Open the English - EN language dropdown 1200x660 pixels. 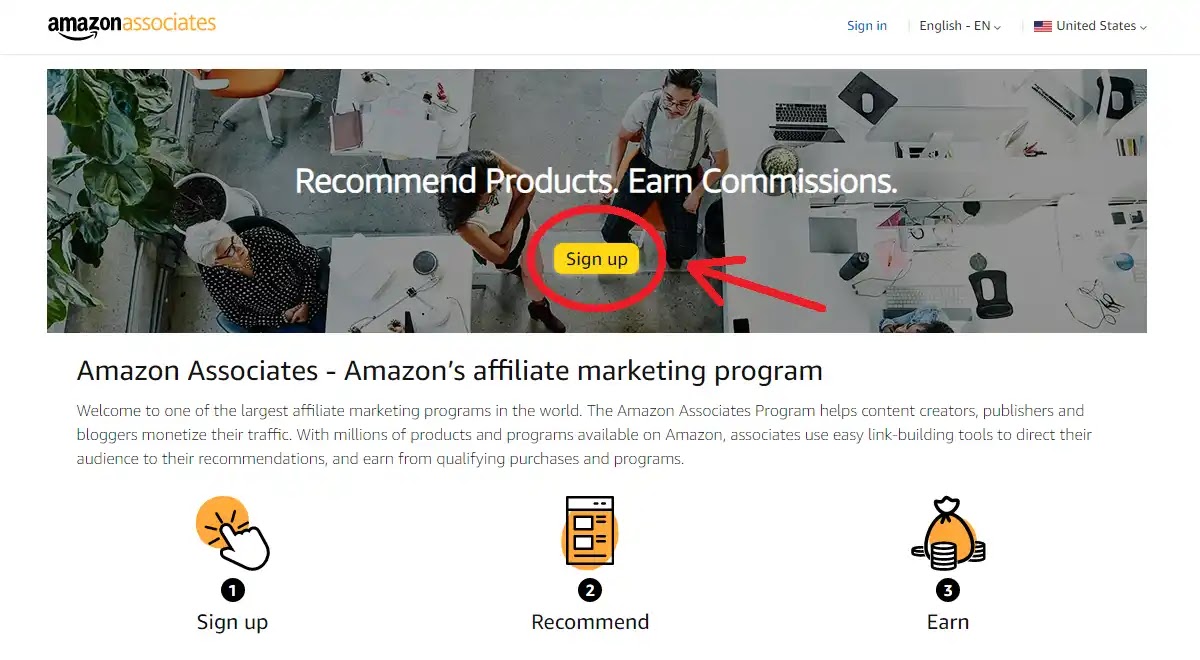[960, 26]
